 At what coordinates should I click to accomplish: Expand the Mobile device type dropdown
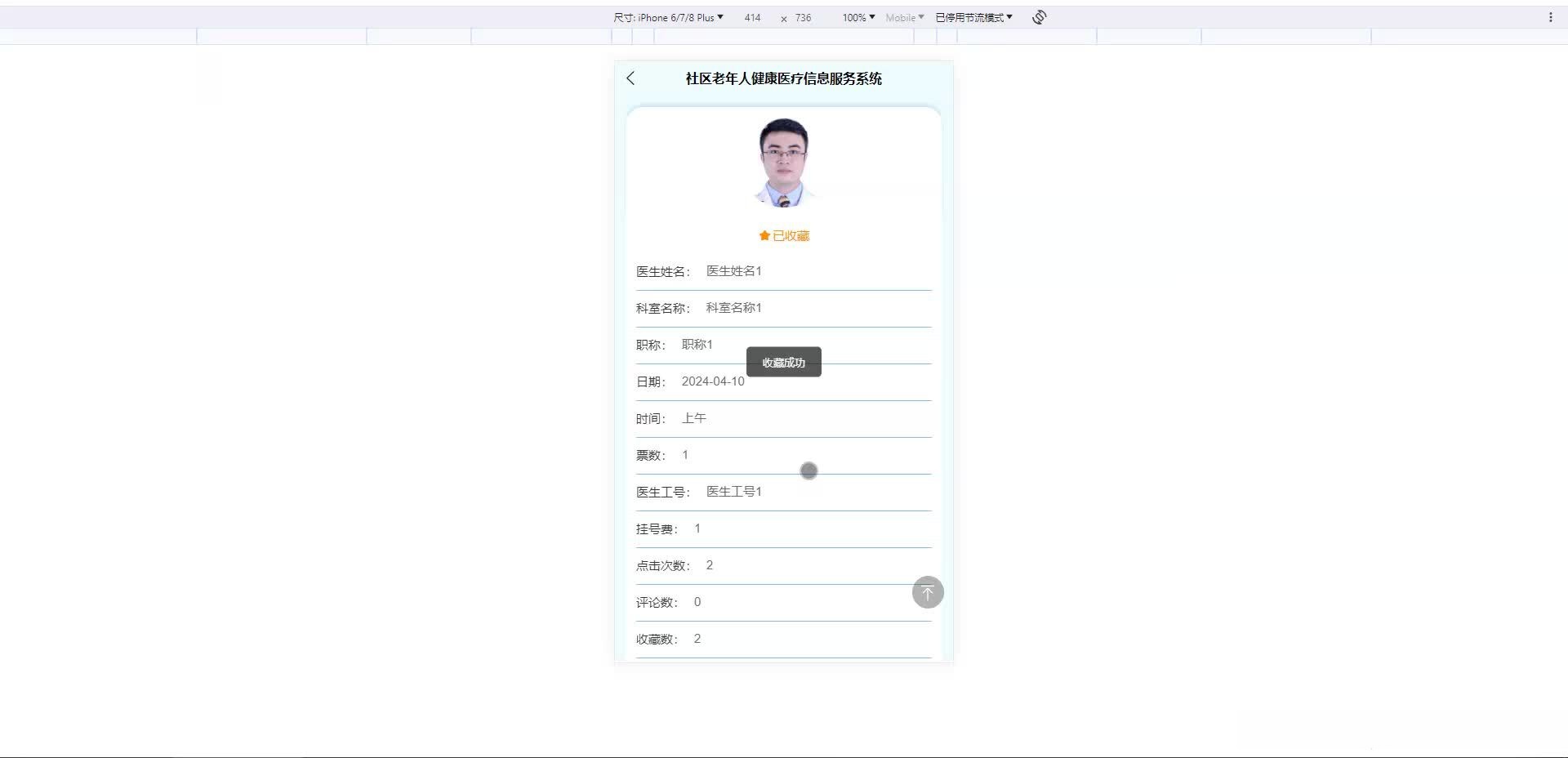point(904,16)
